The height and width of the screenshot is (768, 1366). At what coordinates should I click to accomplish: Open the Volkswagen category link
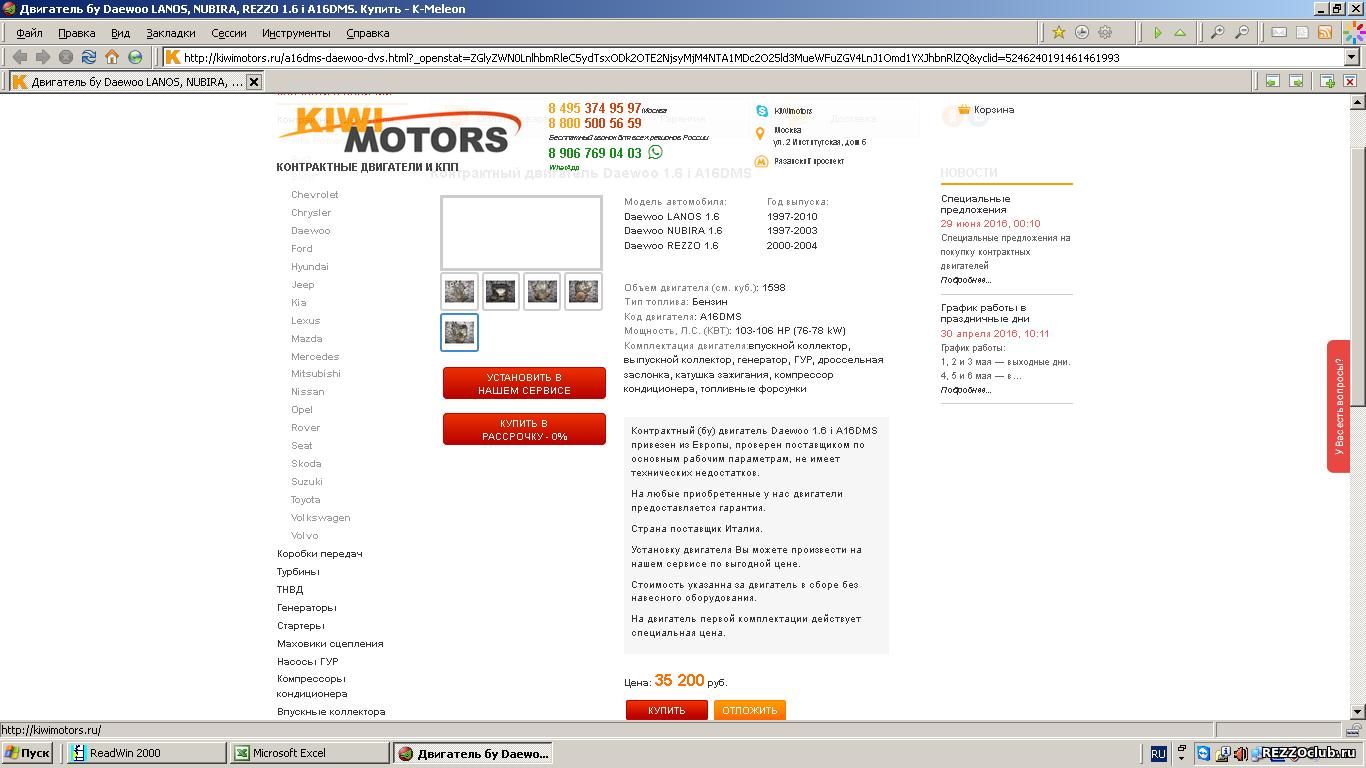click(x=321, y=518)
